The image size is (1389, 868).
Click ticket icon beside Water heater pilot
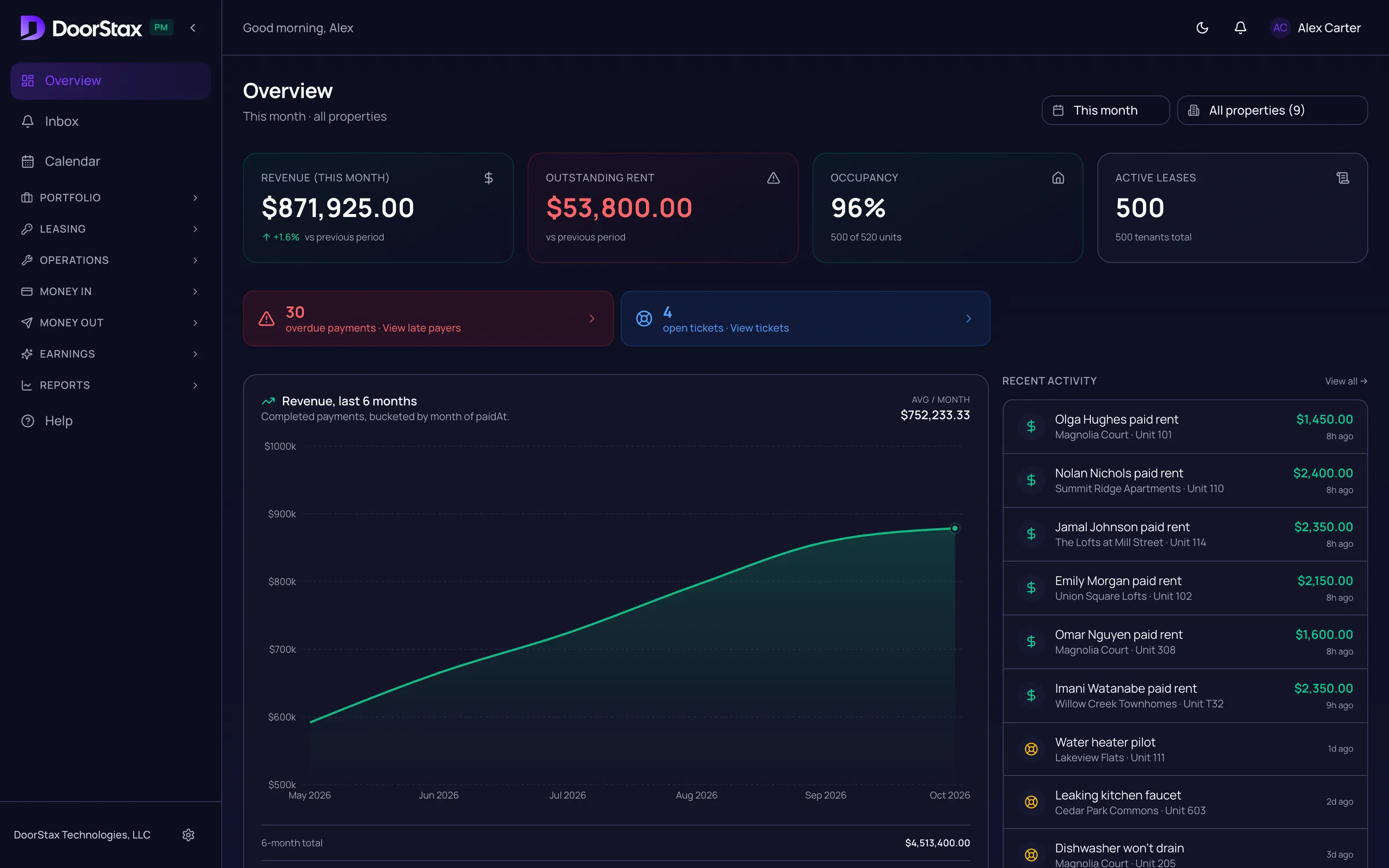[1031, 749]
